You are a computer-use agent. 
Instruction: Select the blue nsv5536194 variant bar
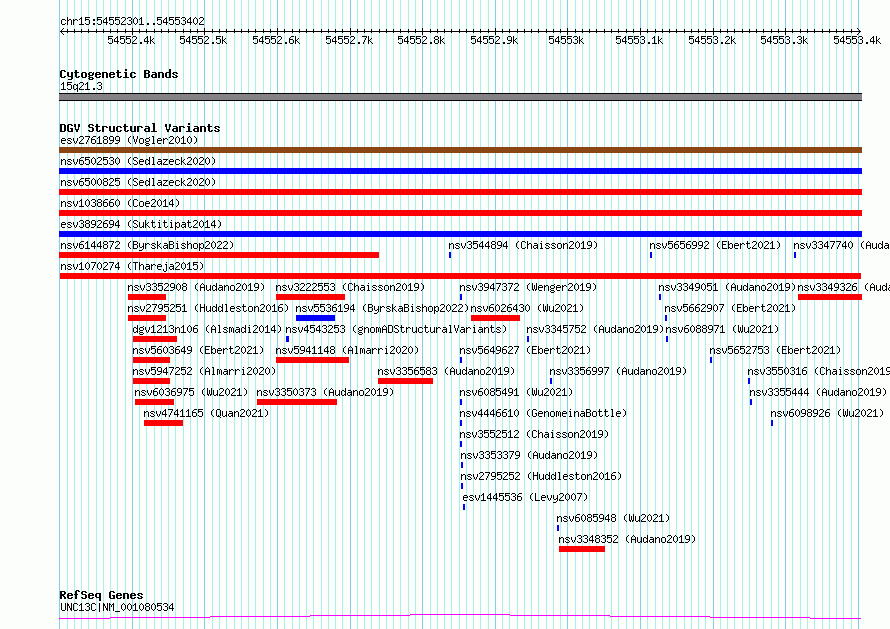click(x=316, y=318)
